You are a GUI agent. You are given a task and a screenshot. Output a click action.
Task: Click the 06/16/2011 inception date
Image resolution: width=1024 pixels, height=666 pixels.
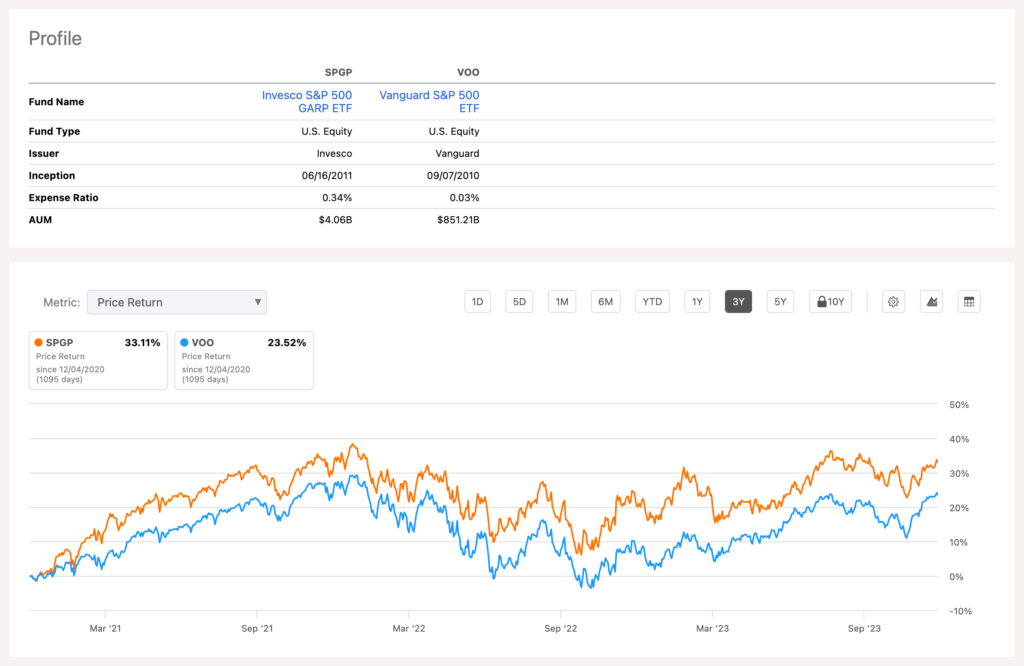[327, 176]
